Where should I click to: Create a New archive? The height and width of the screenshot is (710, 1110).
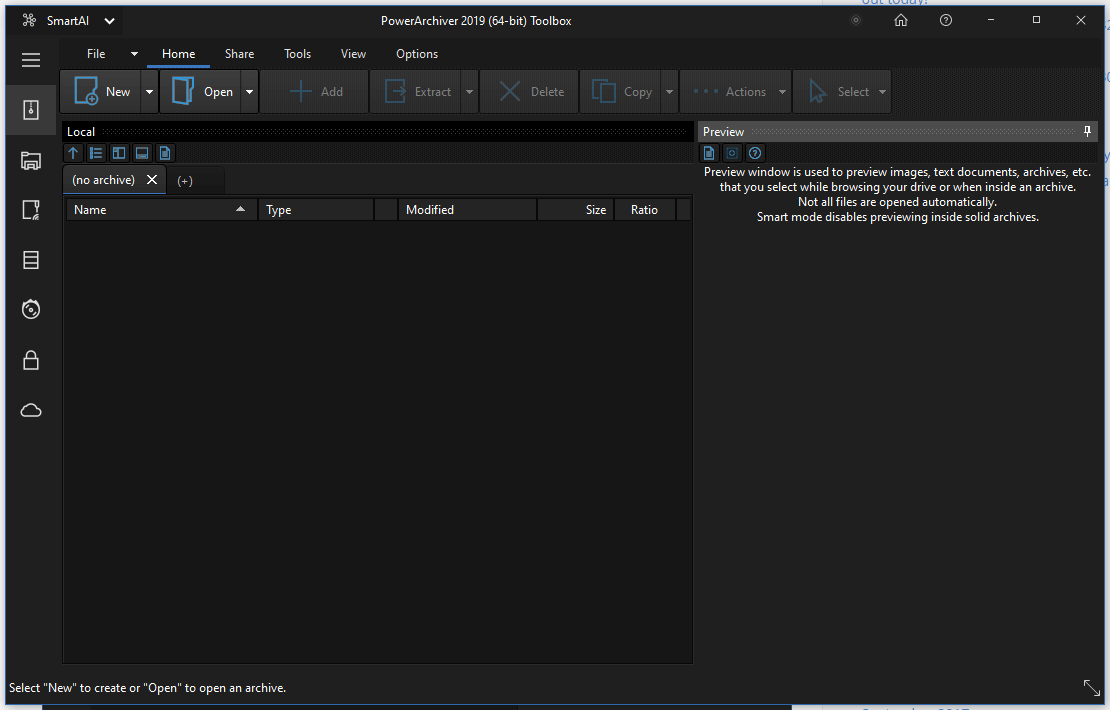101,91
